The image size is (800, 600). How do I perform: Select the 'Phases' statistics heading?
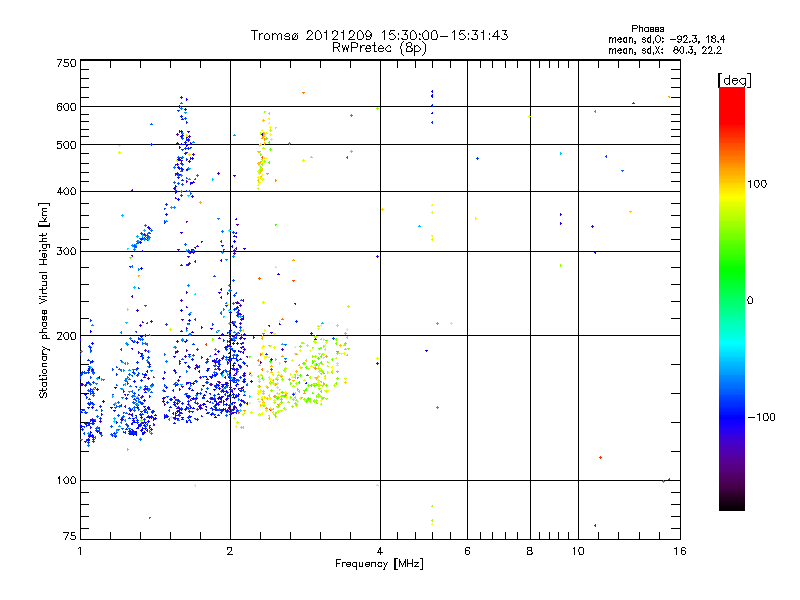(647, 29)
